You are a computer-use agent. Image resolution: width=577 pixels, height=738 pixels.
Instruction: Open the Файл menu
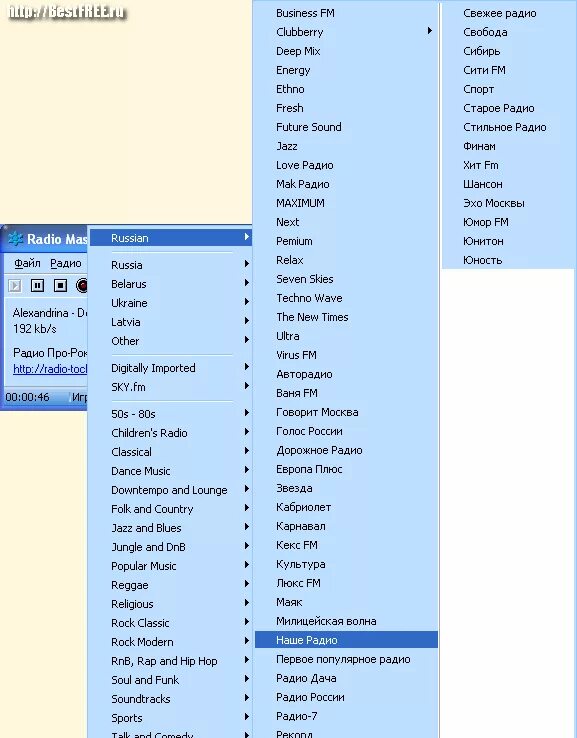[x=27, y=263]
